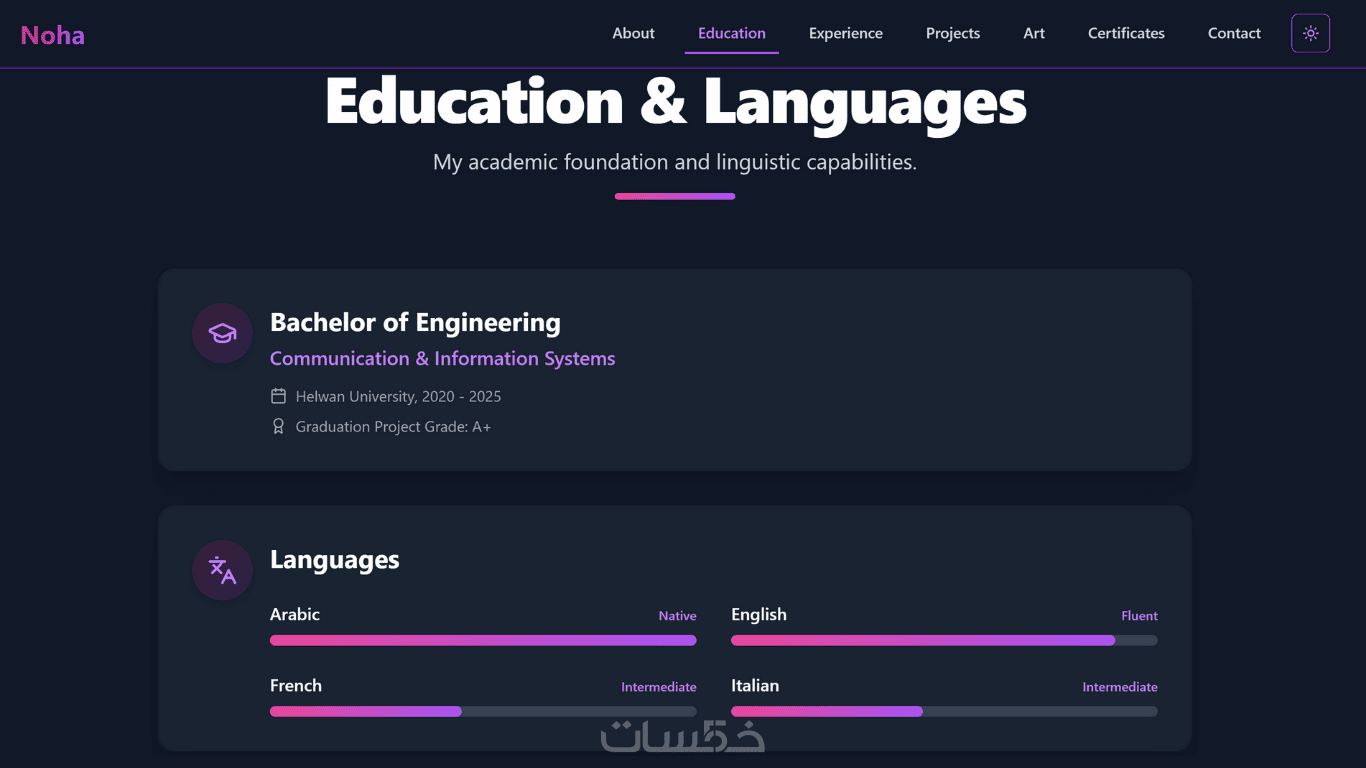
Task: Jump to the Contact section
Action: click(1234, 33)
